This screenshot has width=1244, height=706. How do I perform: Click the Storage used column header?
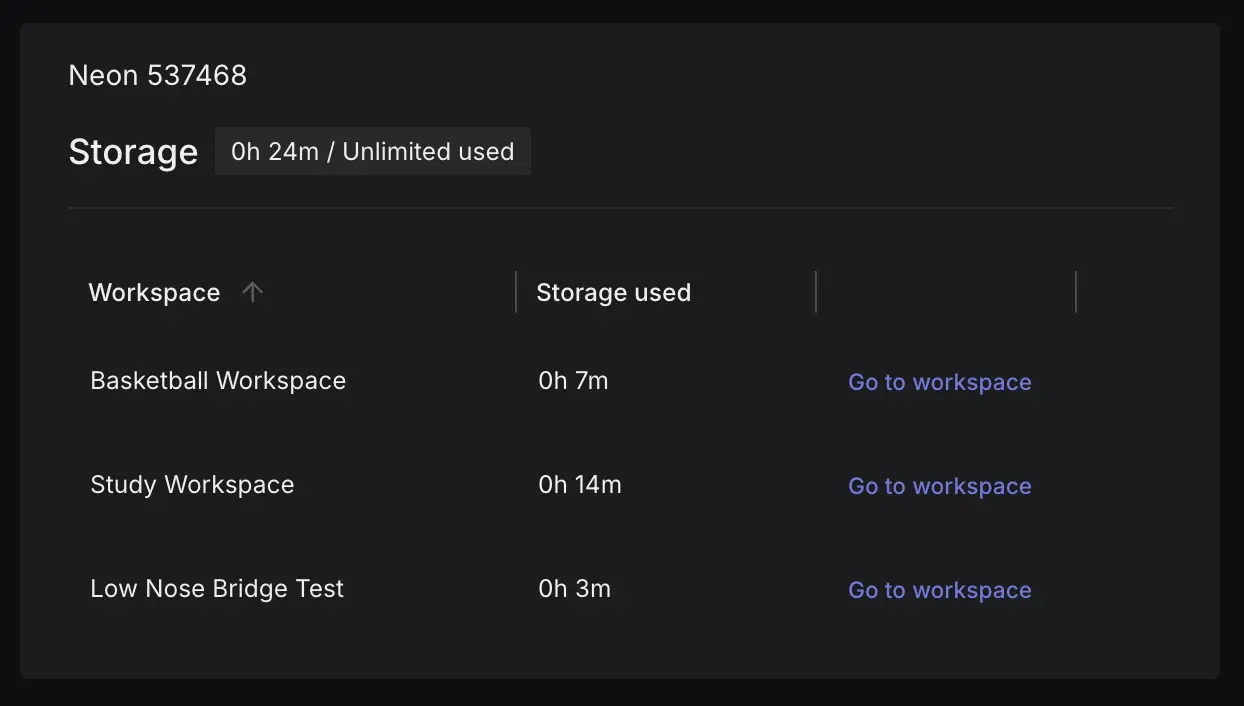(613, 292)
